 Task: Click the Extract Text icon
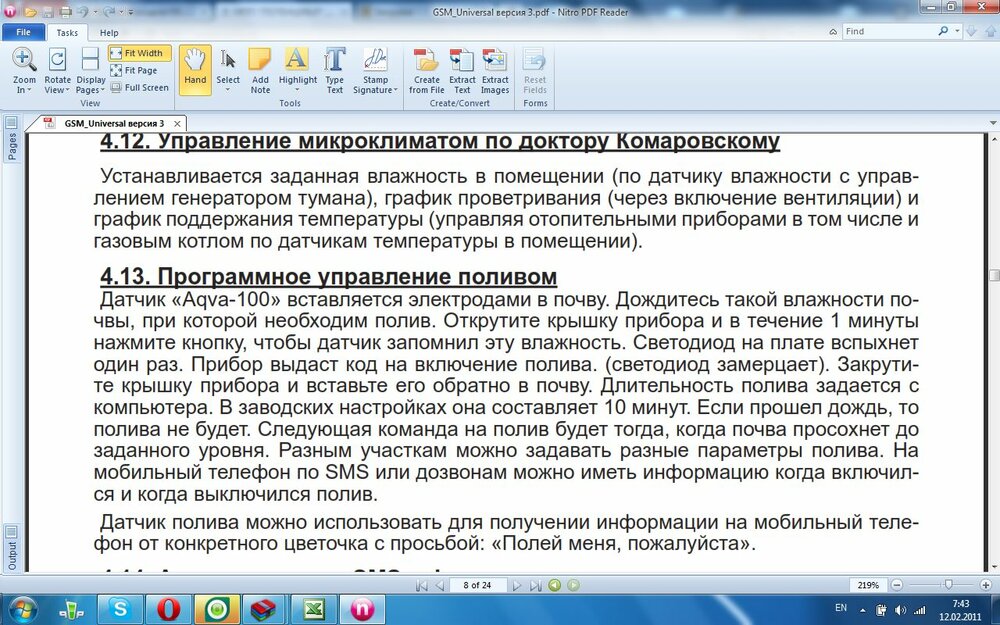(462, 59)
